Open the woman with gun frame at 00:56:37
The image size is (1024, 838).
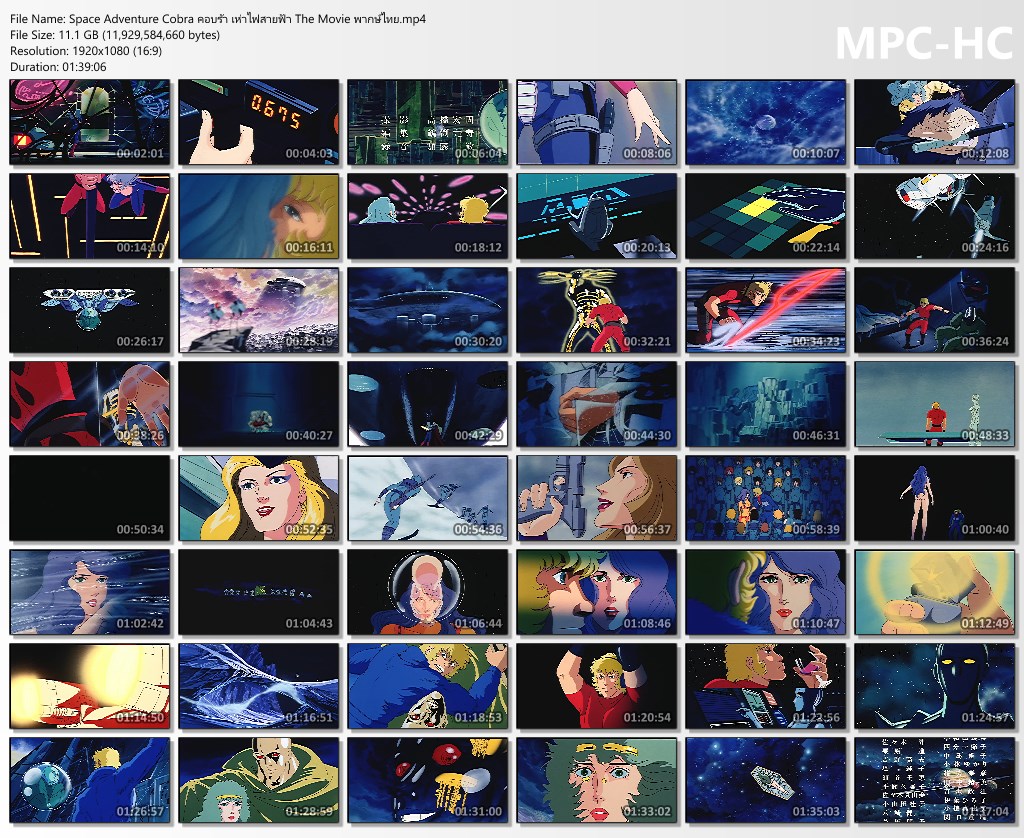point(597,498)
